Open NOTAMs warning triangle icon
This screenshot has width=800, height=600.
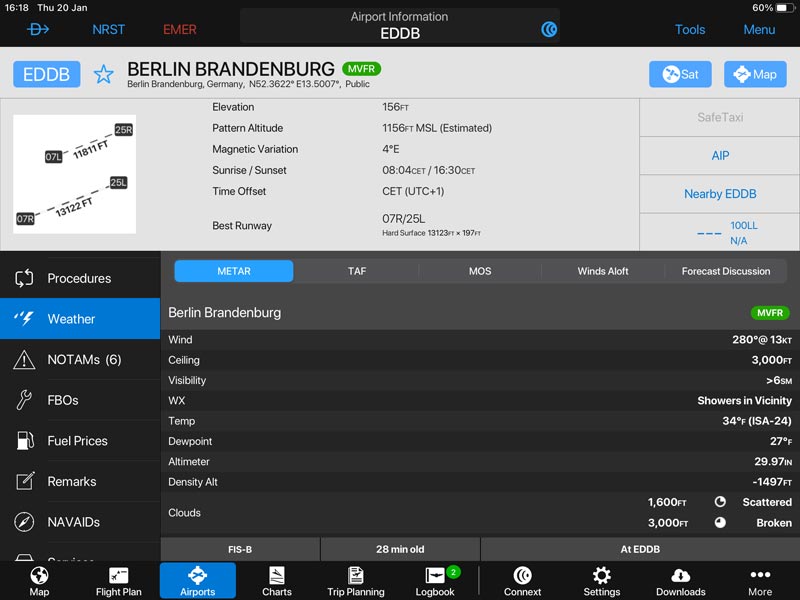pos(24,360)
